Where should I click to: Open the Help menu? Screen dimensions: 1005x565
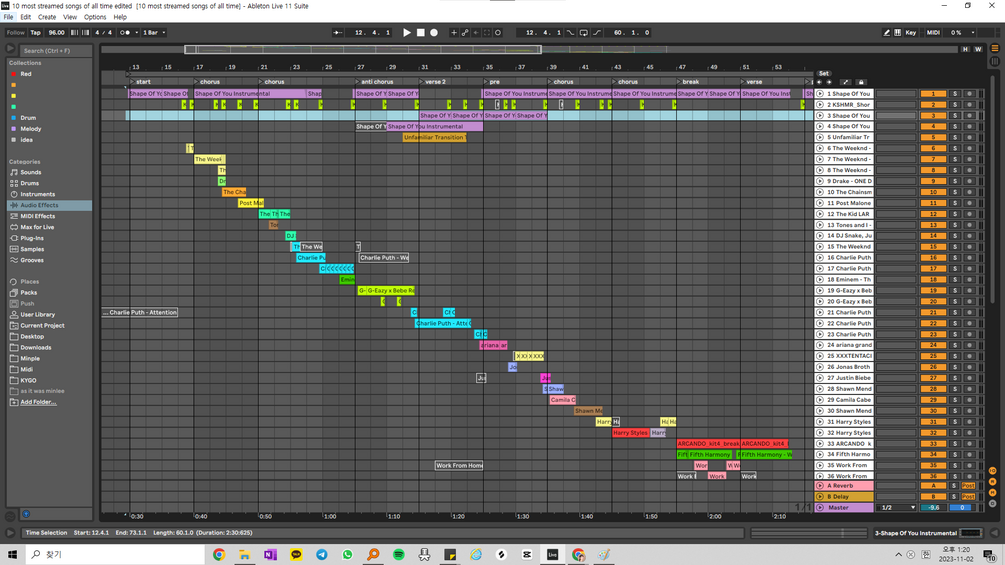pyautogui.click(x=120, y=17)
